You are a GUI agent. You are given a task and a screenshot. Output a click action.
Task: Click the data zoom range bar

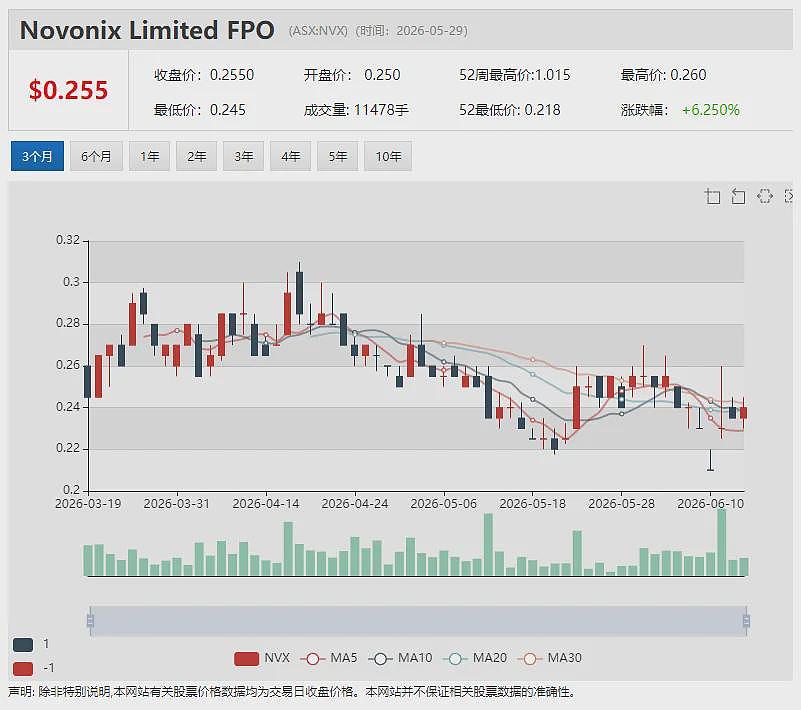pos(418,621)
